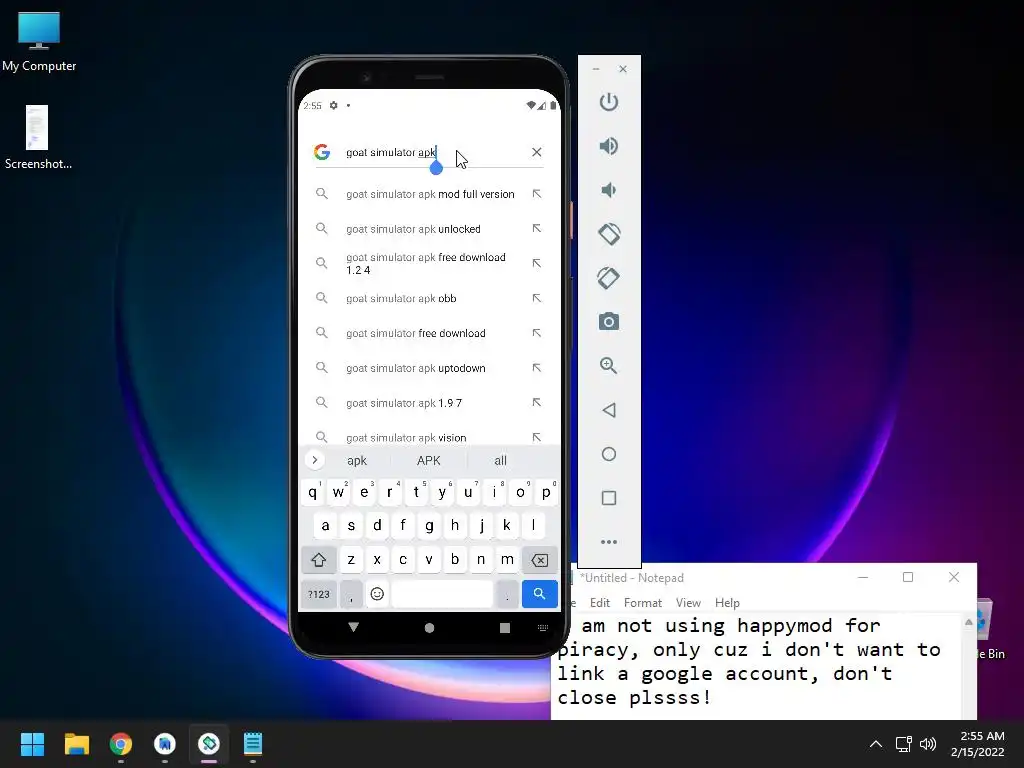
Task: Open Notepad View menu
Action: 688,603
